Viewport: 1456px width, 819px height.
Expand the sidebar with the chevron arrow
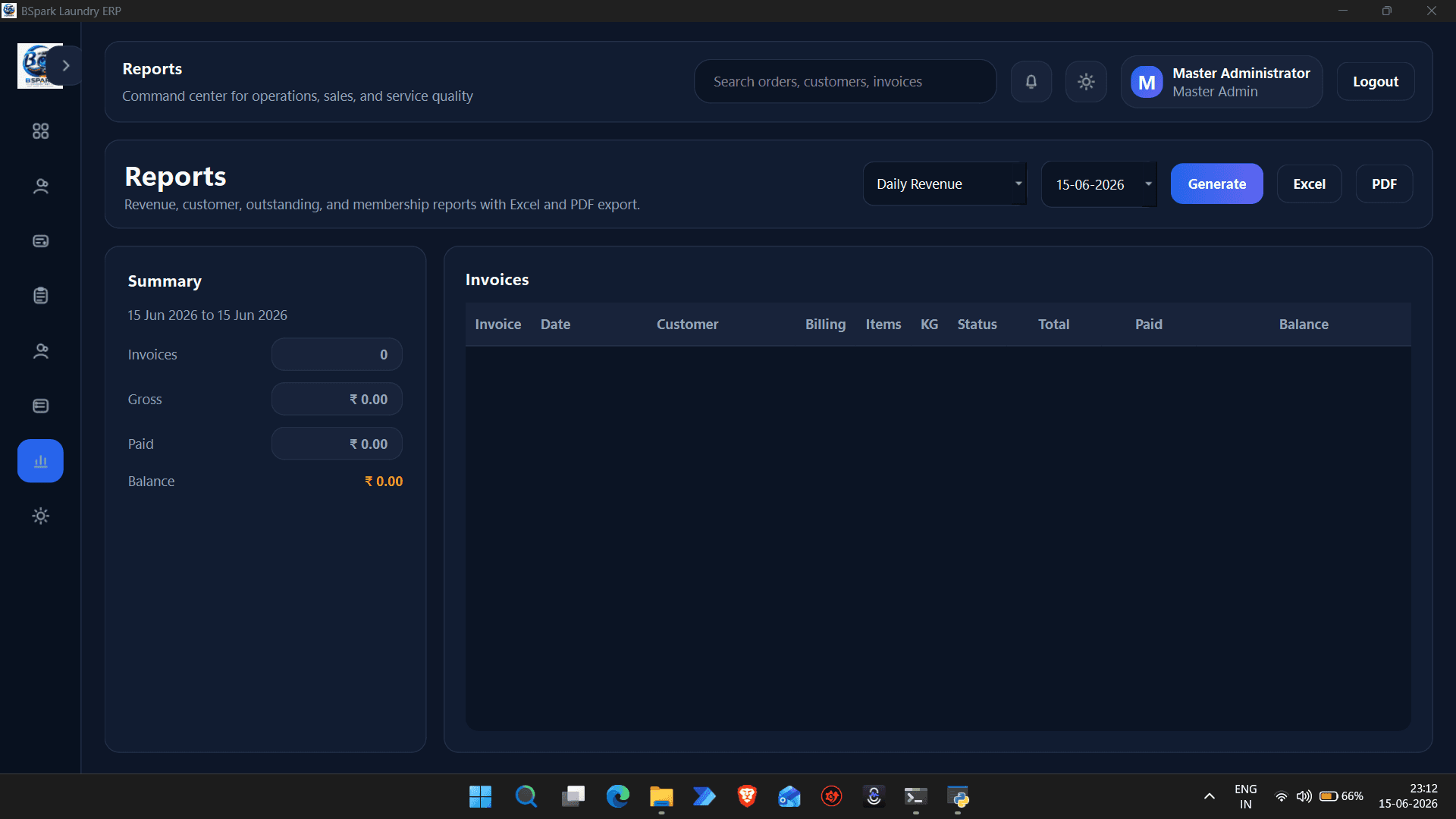coord(66,66)
